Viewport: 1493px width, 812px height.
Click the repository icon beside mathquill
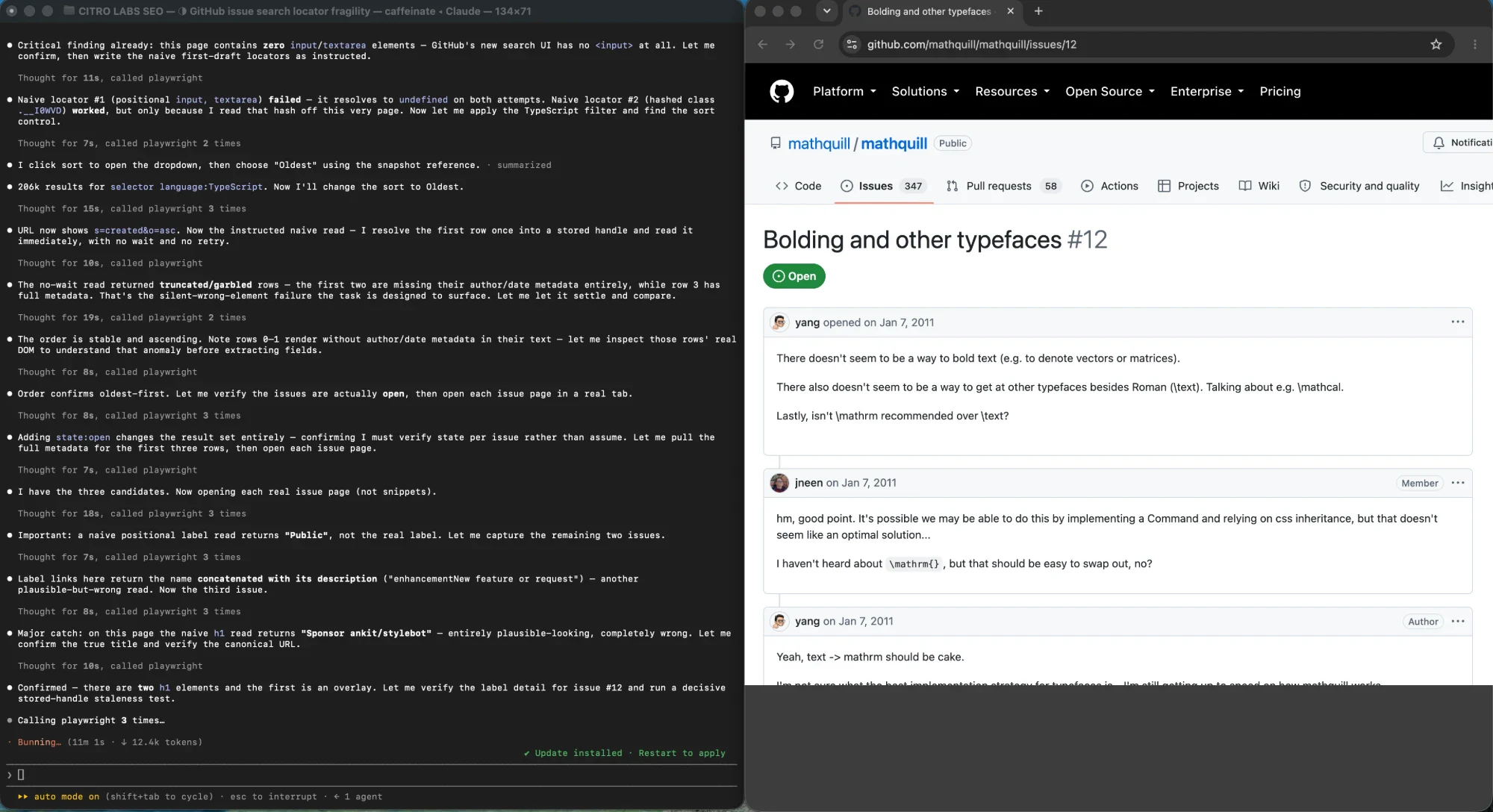coord(776,143)
